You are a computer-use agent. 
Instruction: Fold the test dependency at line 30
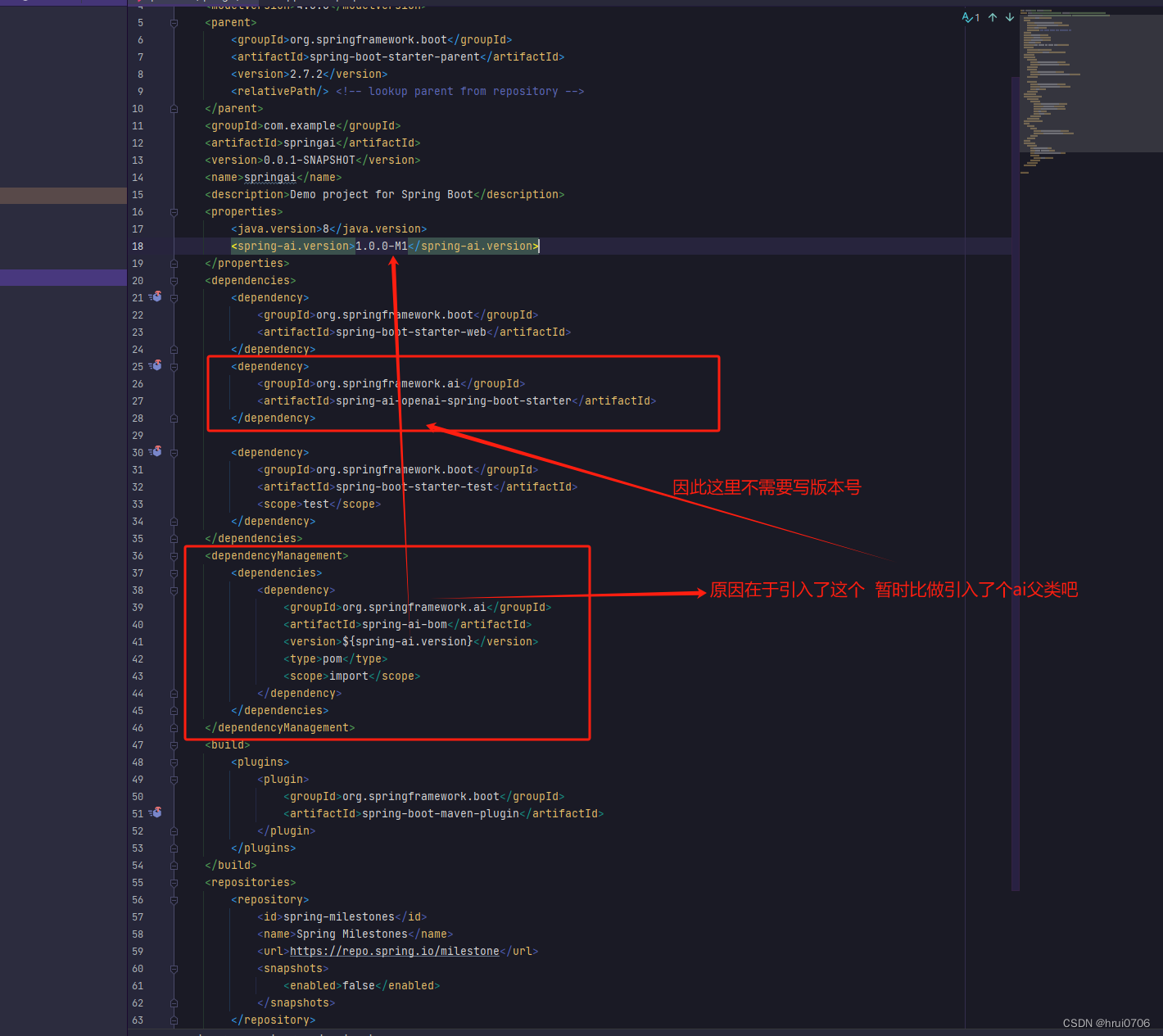174,453
